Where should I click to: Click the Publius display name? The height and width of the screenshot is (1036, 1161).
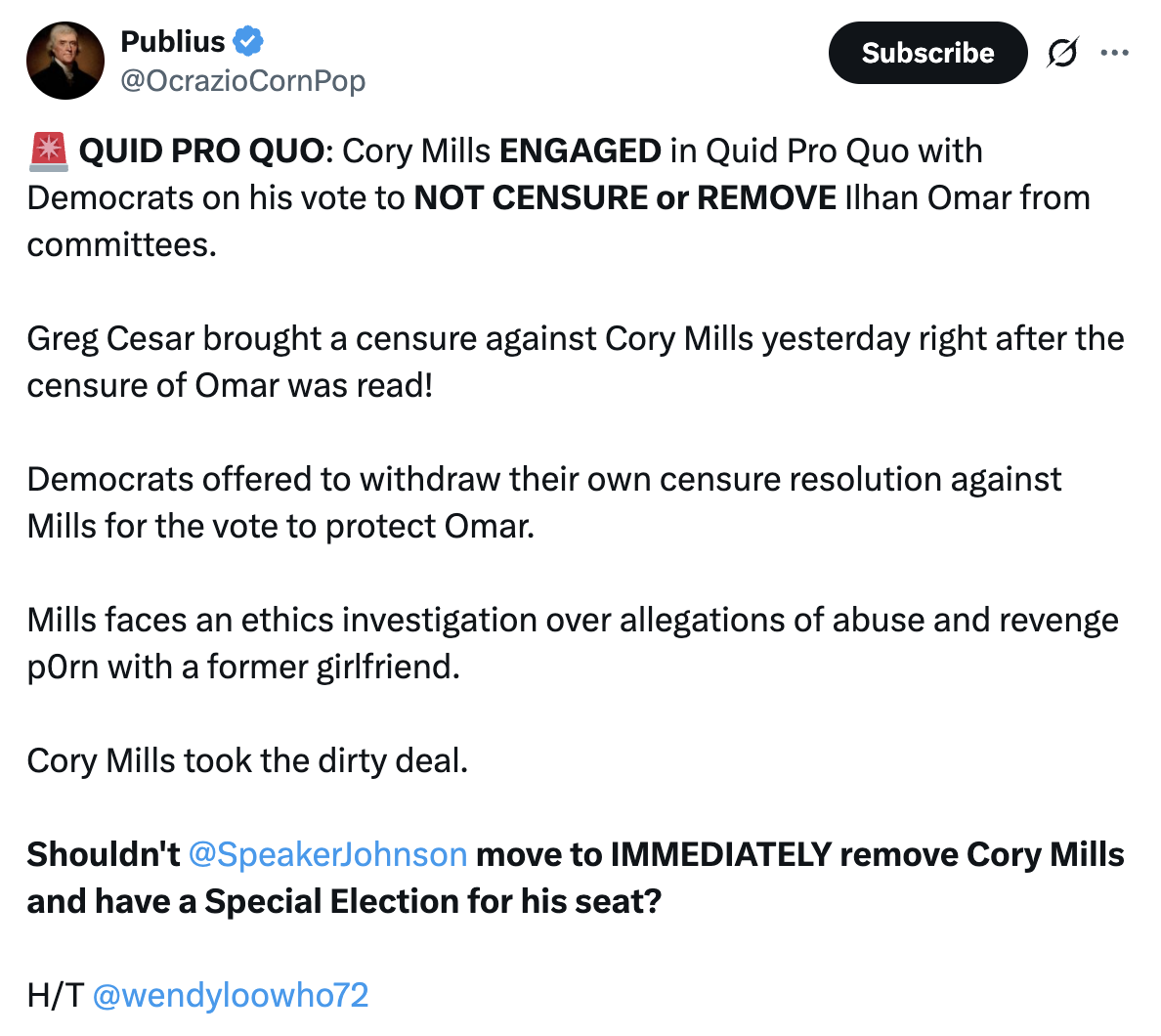(x=173, y=42)
